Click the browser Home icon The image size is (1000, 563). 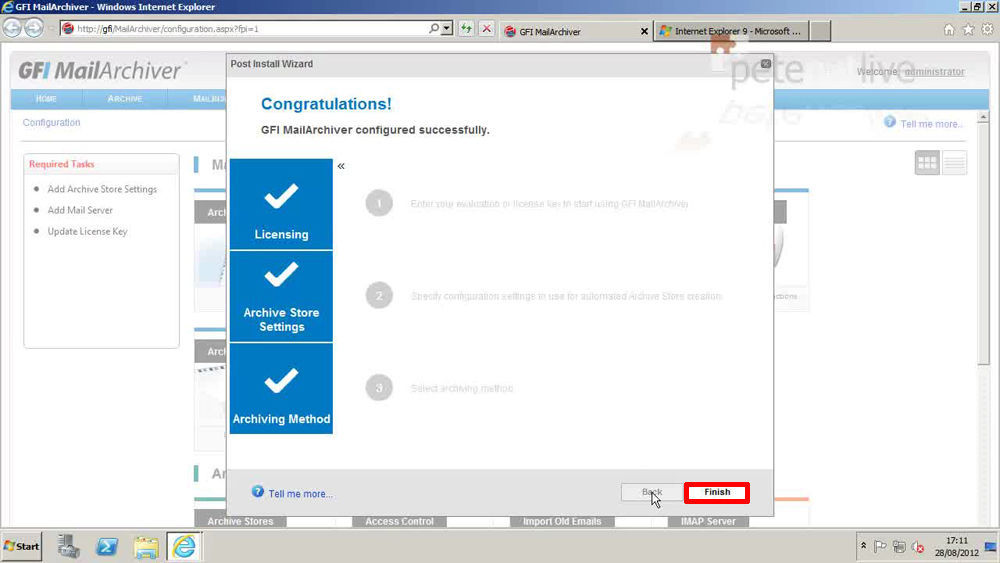click(x=949, y=29)
